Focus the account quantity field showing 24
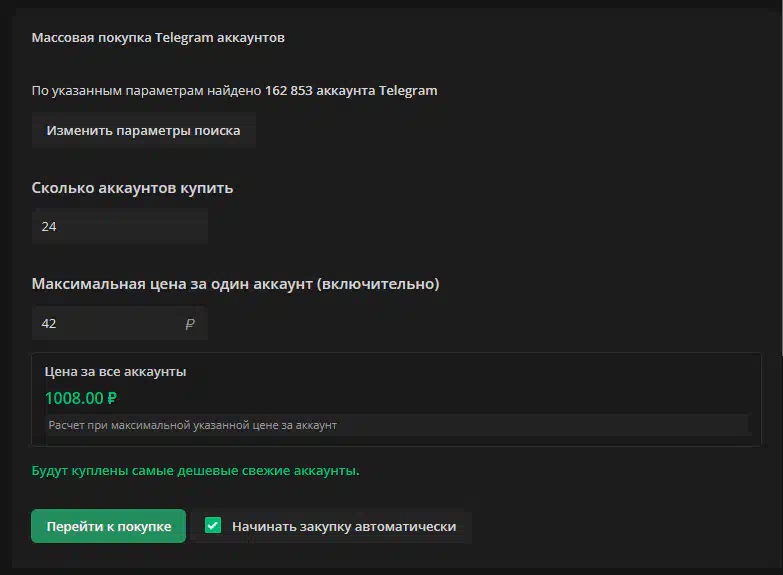Viewport: 783px width, 575px height. point(119,227)
